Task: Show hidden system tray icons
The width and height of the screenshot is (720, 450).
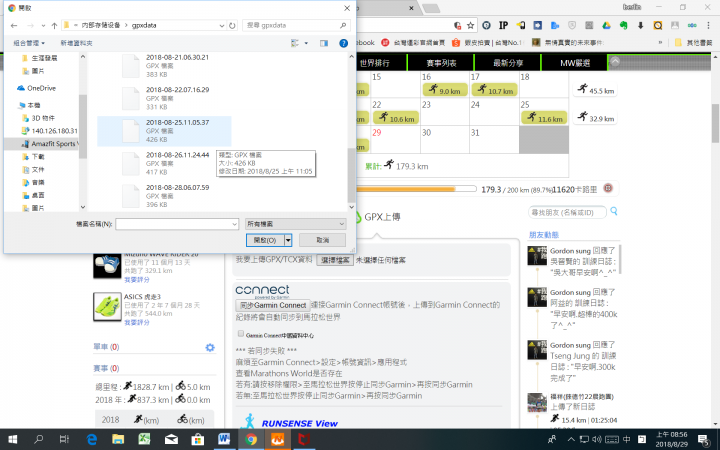Action: pos(571,439)
